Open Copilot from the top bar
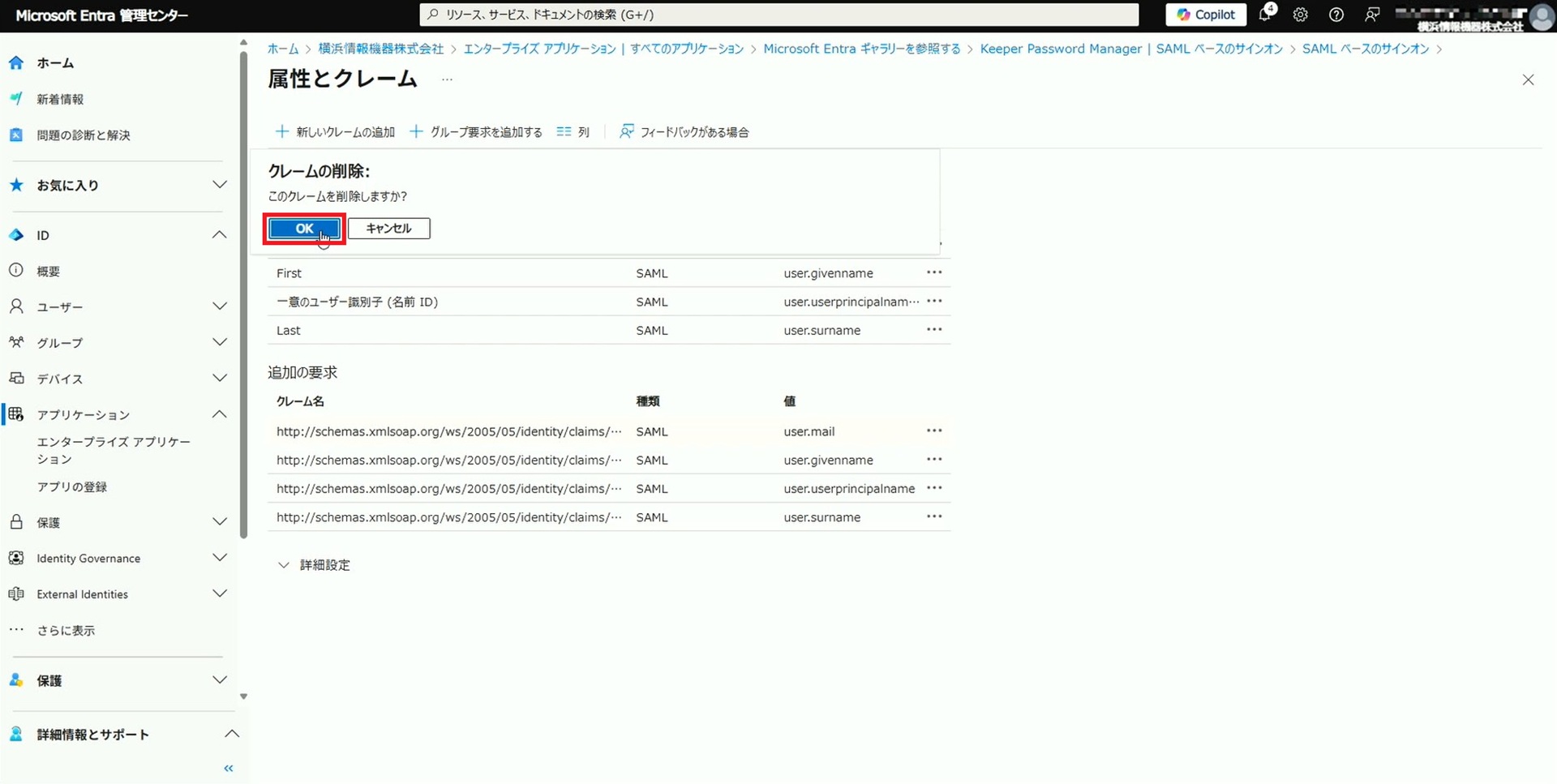1557x784 pixels. click(1206, 15)
